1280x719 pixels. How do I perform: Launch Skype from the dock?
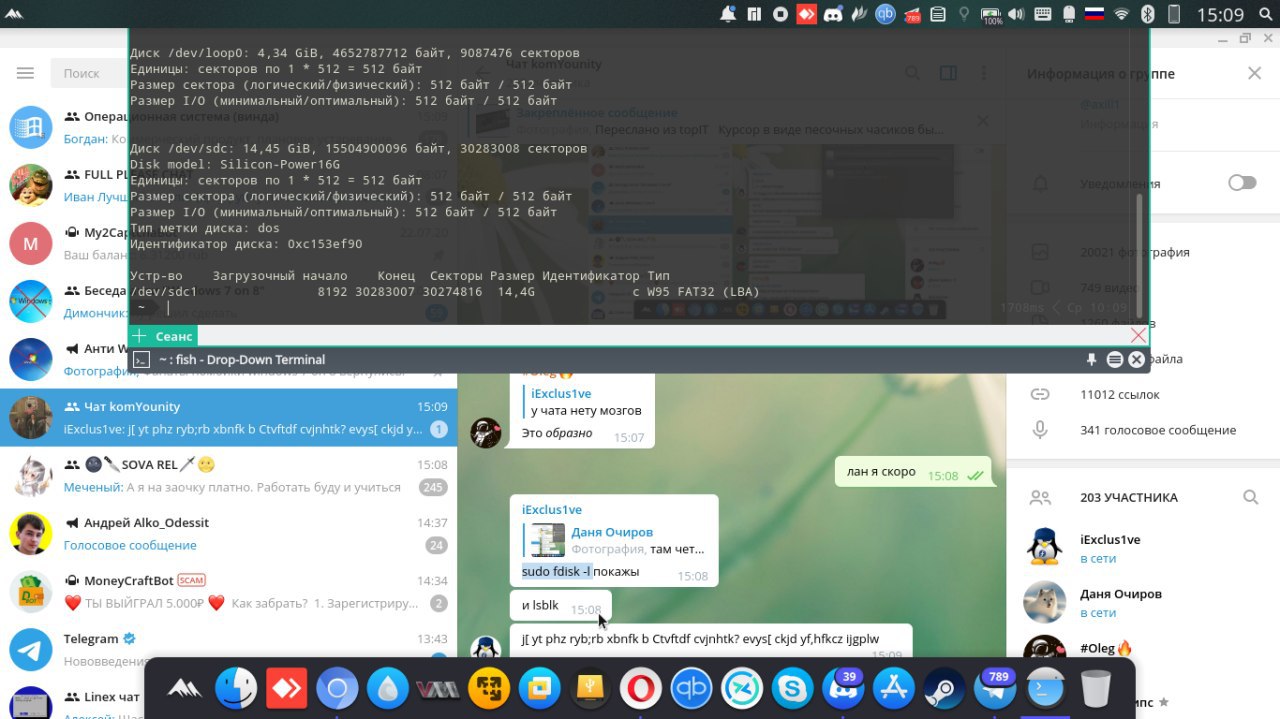pos(792,688)
